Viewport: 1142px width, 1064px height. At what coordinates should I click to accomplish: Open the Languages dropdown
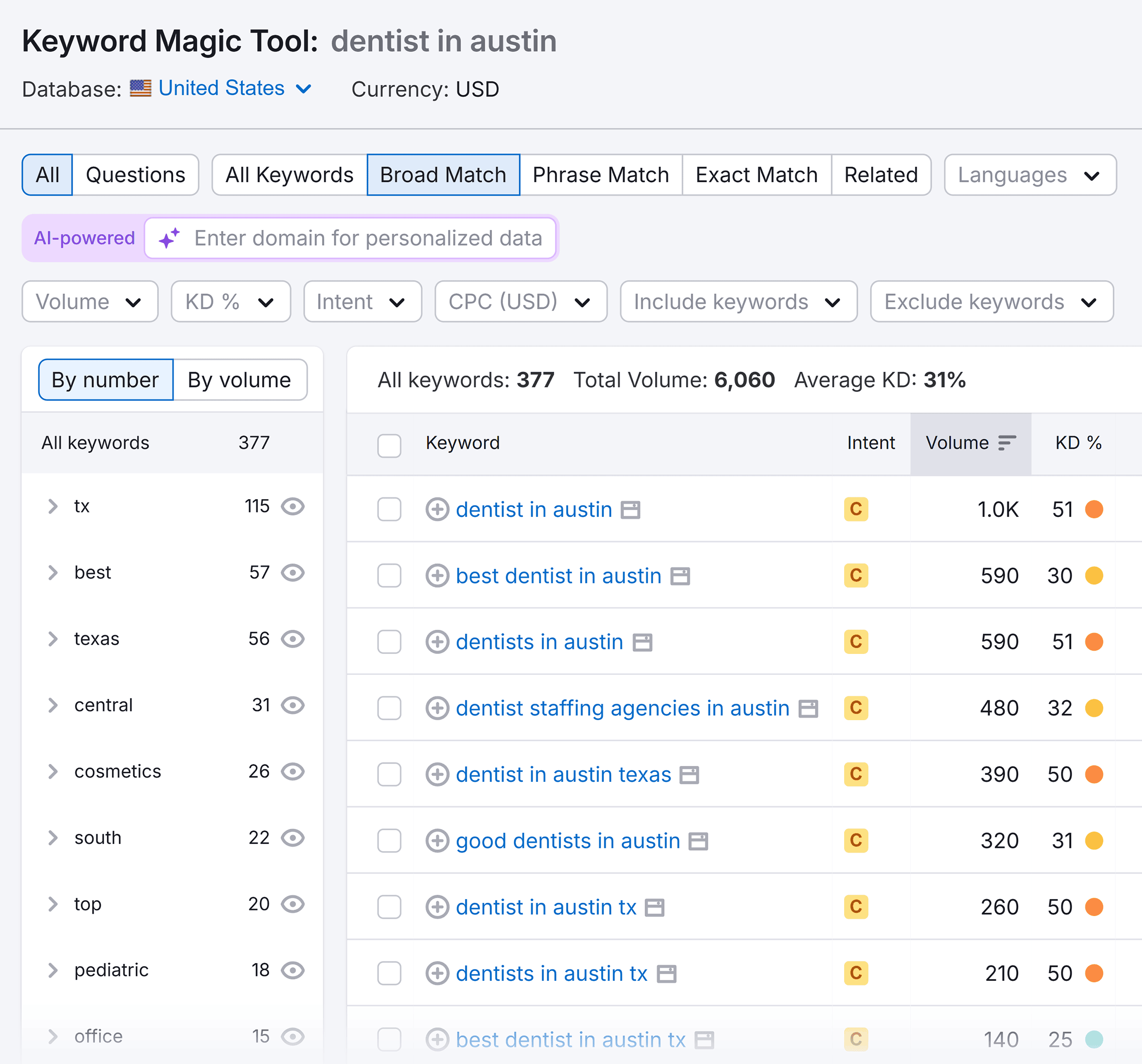point(1030,175)
